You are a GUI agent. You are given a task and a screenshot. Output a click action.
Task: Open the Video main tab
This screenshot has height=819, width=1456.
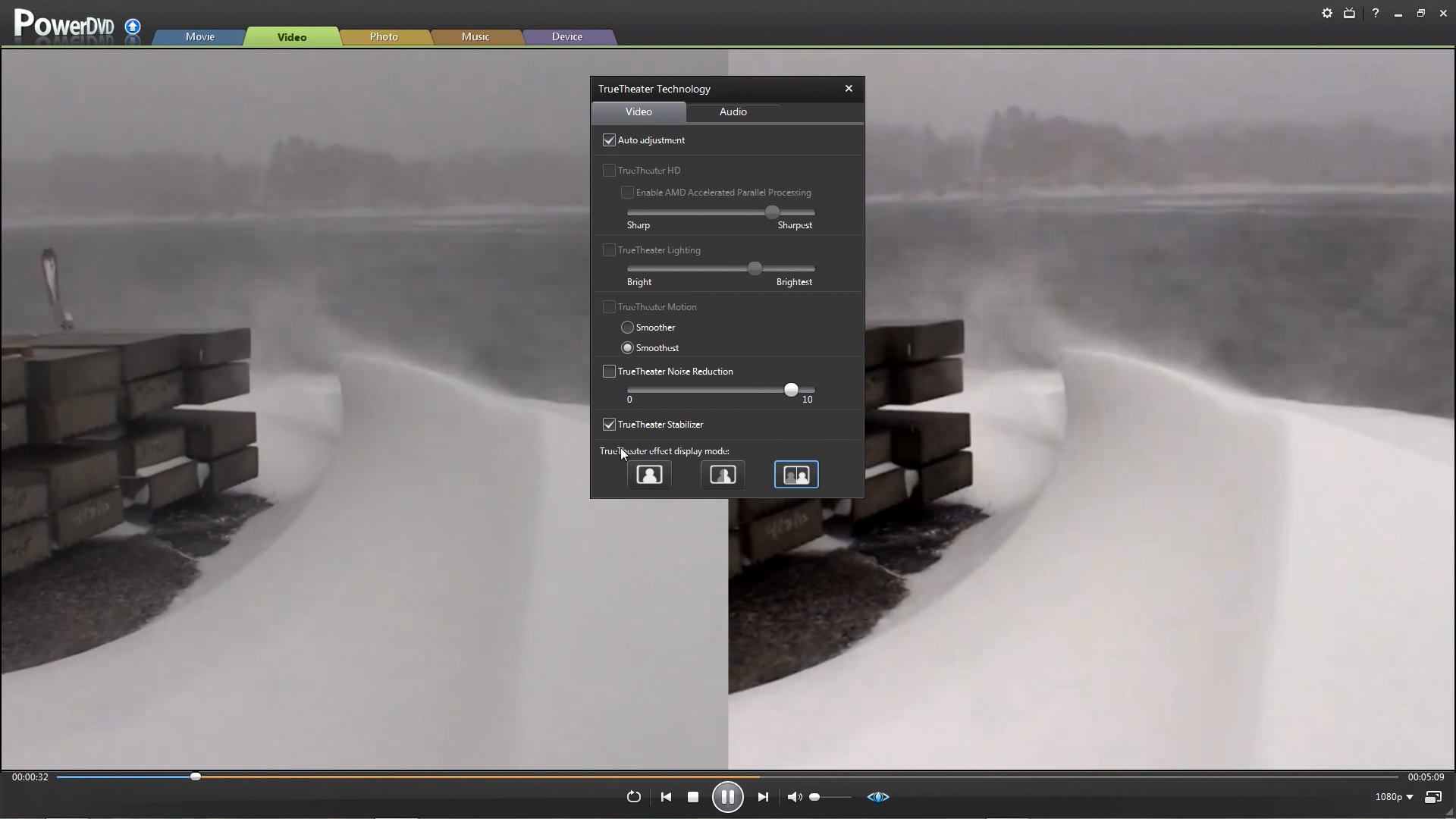pyautogui.click(x=292, y=36)
